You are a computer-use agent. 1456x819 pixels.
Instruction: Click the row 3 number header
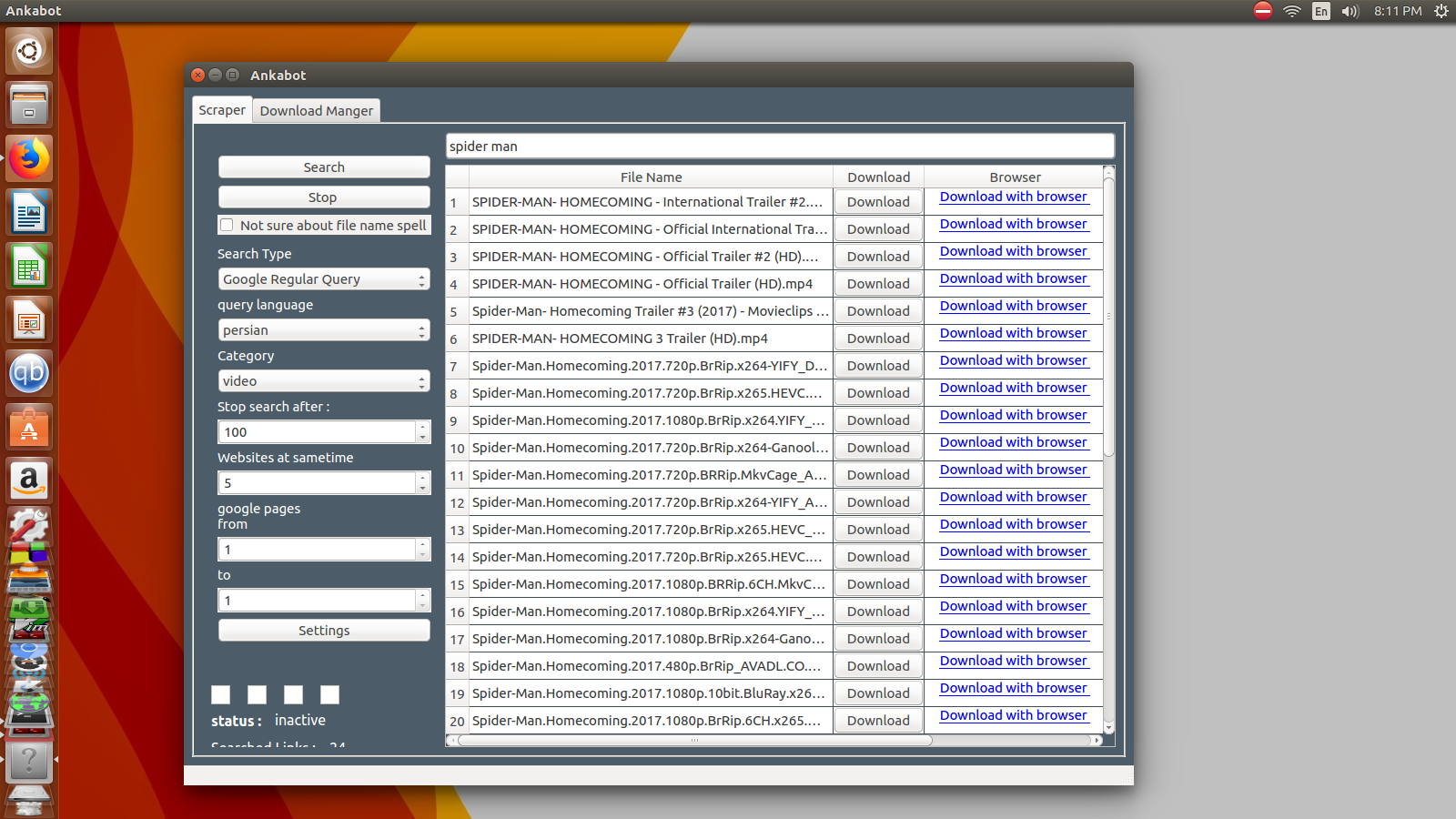[457, 257]
